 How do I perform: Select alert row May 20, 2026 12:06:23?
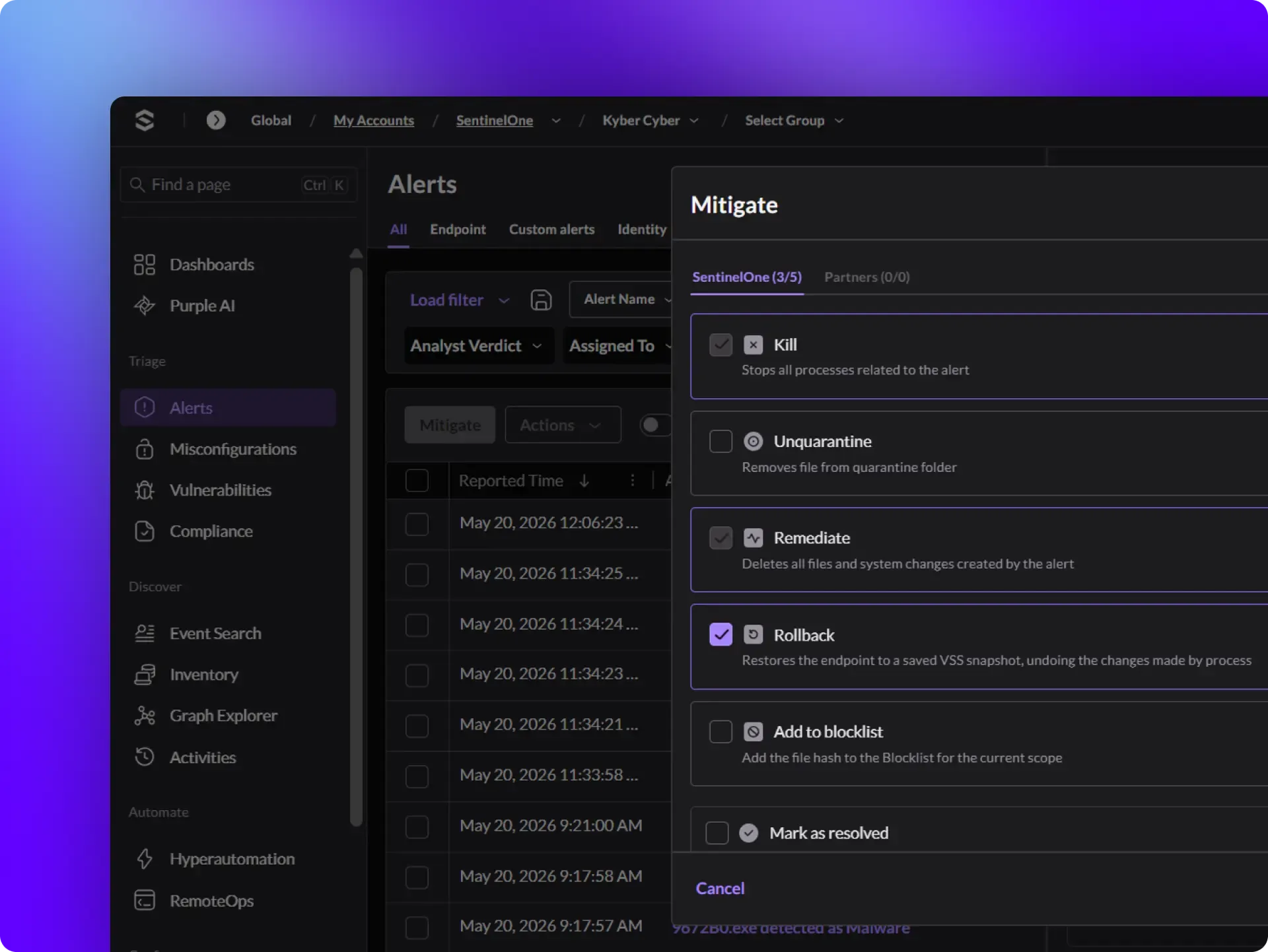pyautogui.click(x=417, y=524)
